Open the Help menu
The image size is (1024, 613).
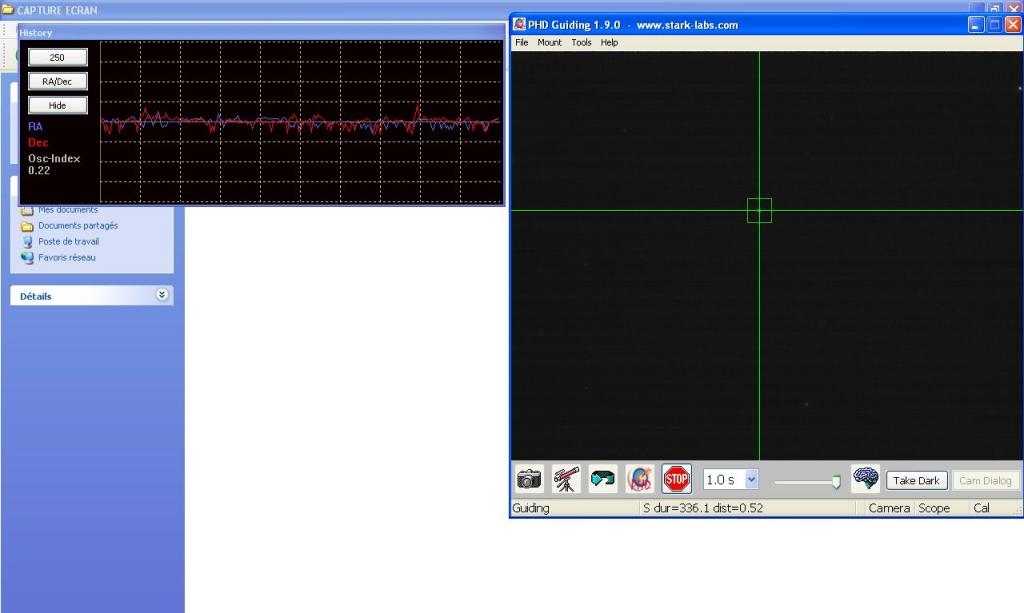click(609, 42)
